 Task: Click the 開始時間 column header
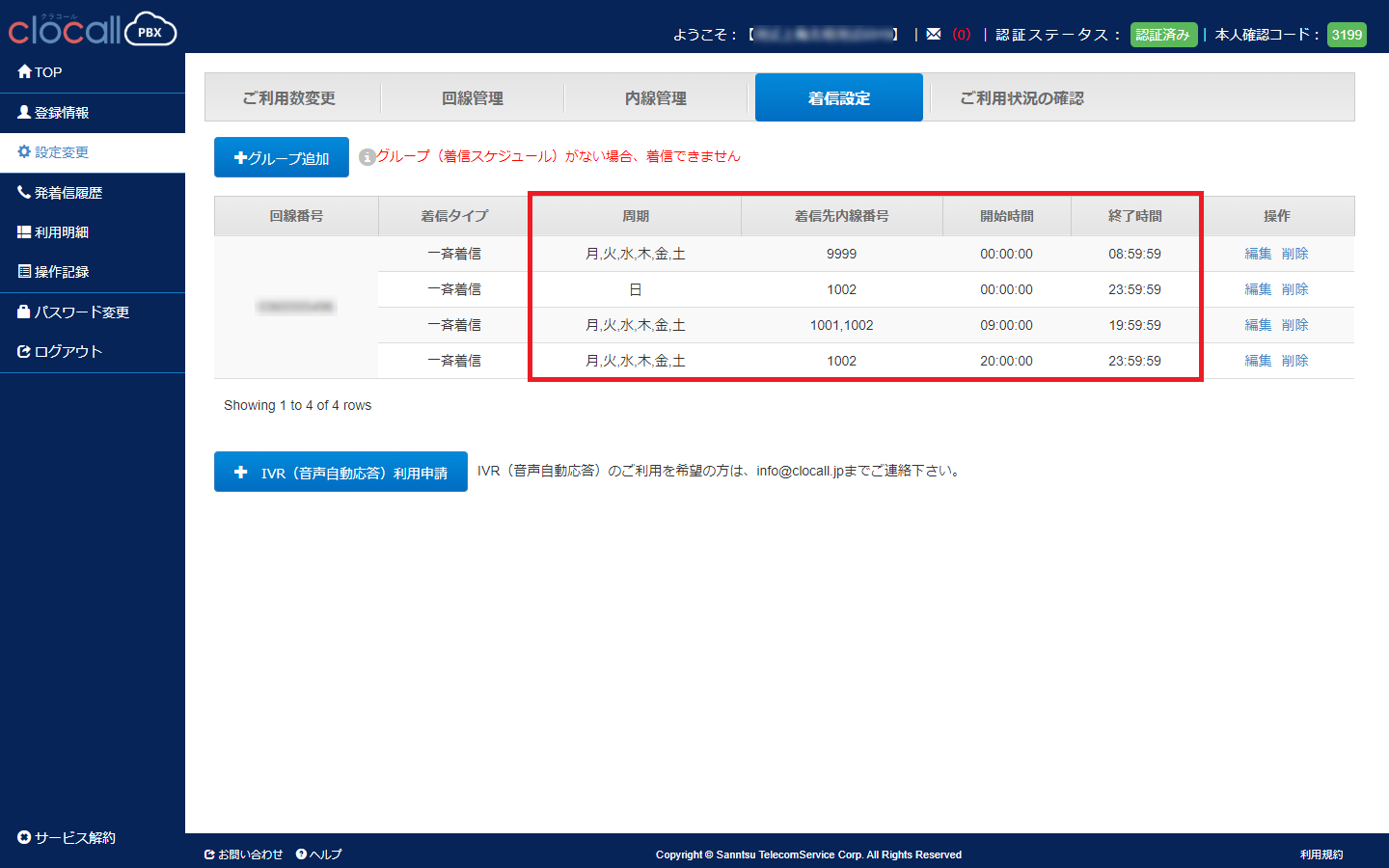pos(1007,216)
